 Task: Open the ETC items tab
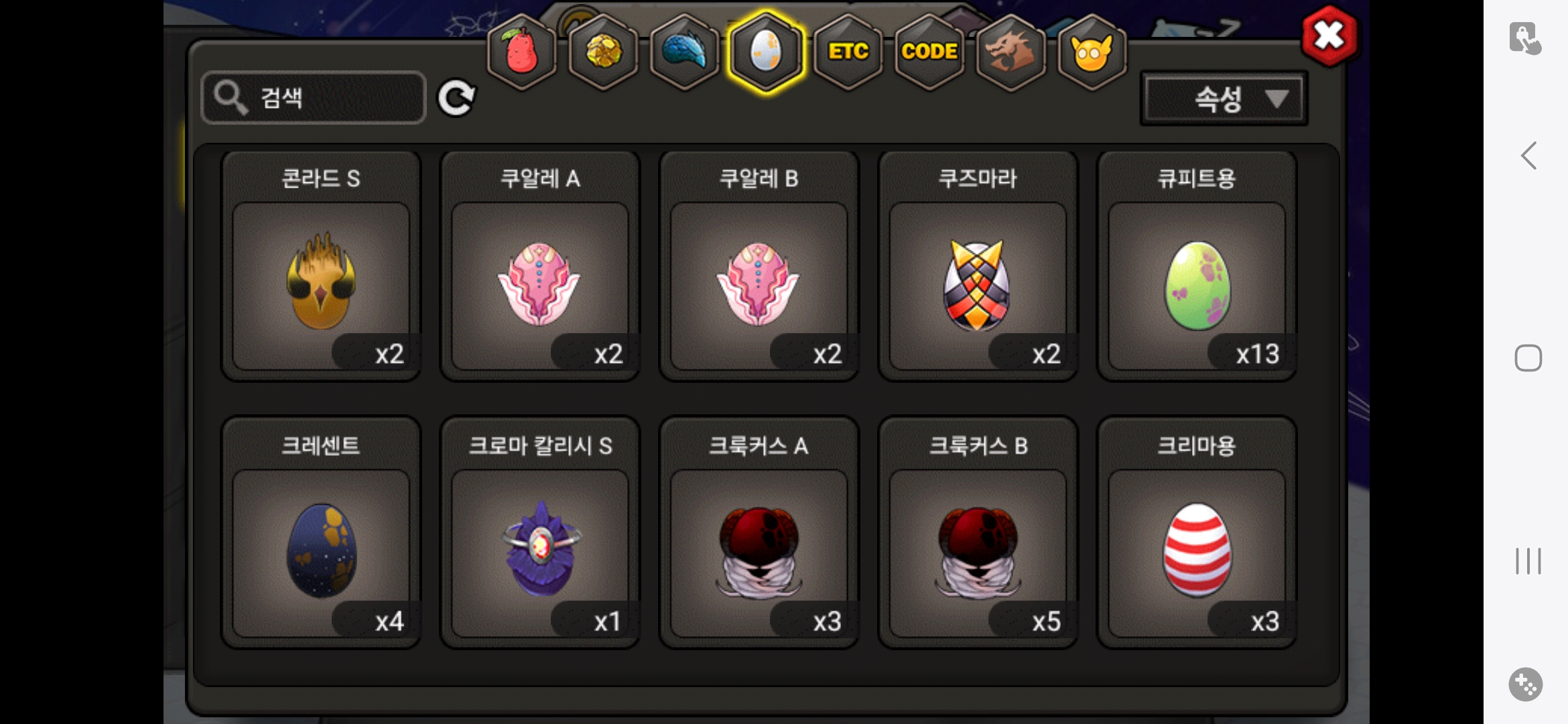coord(848,52)
